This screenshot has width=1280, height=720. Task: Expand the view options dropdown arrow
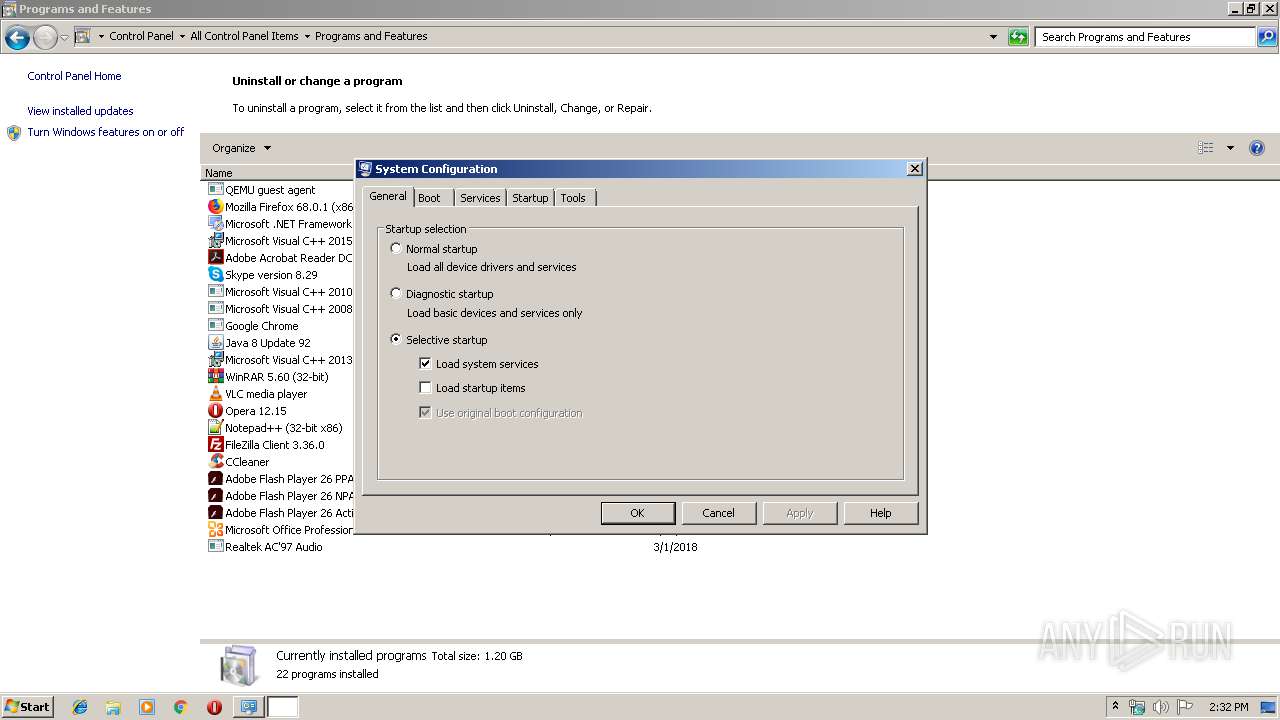pos(1230,148)
